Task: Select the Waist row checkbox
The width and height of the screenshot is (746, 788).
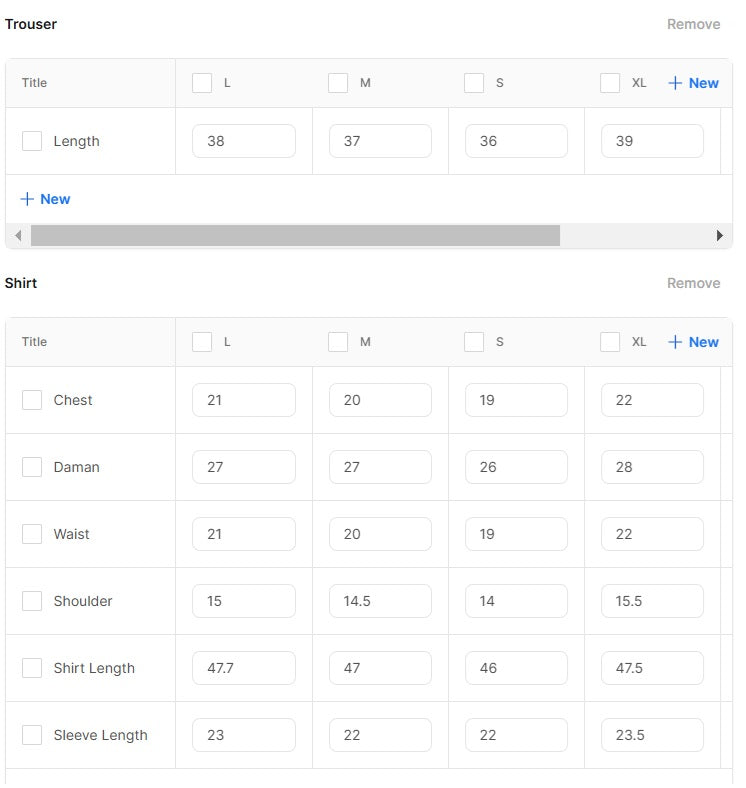Action: pos(32,534)
